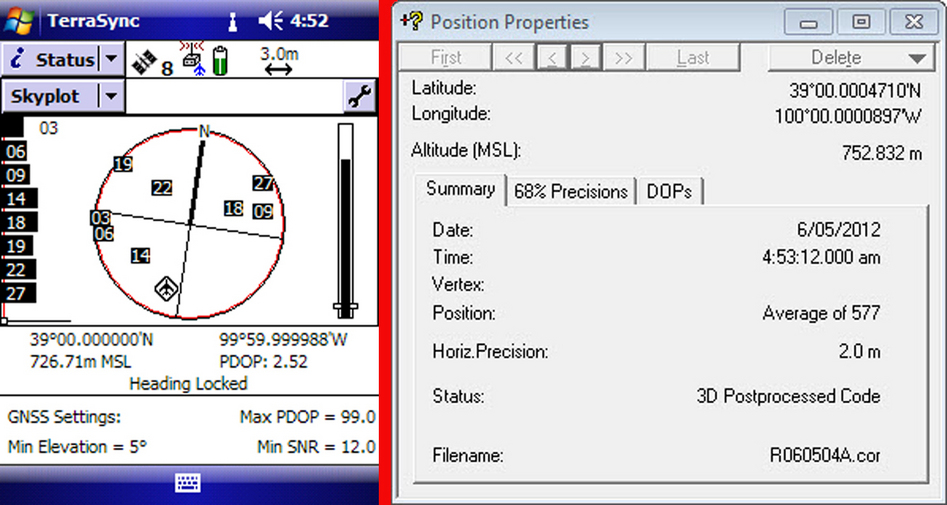The image size is (947, 505).
Task: Tap the Position Properties window icon
Action: click(411, 21)
